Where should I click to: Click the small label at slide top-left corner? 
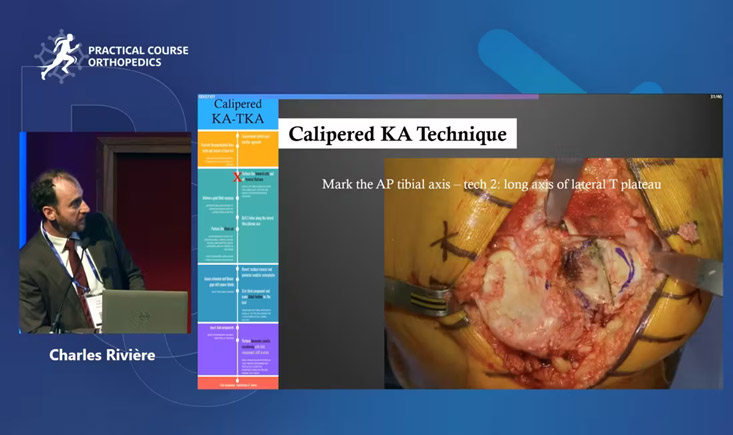(208, 97)
